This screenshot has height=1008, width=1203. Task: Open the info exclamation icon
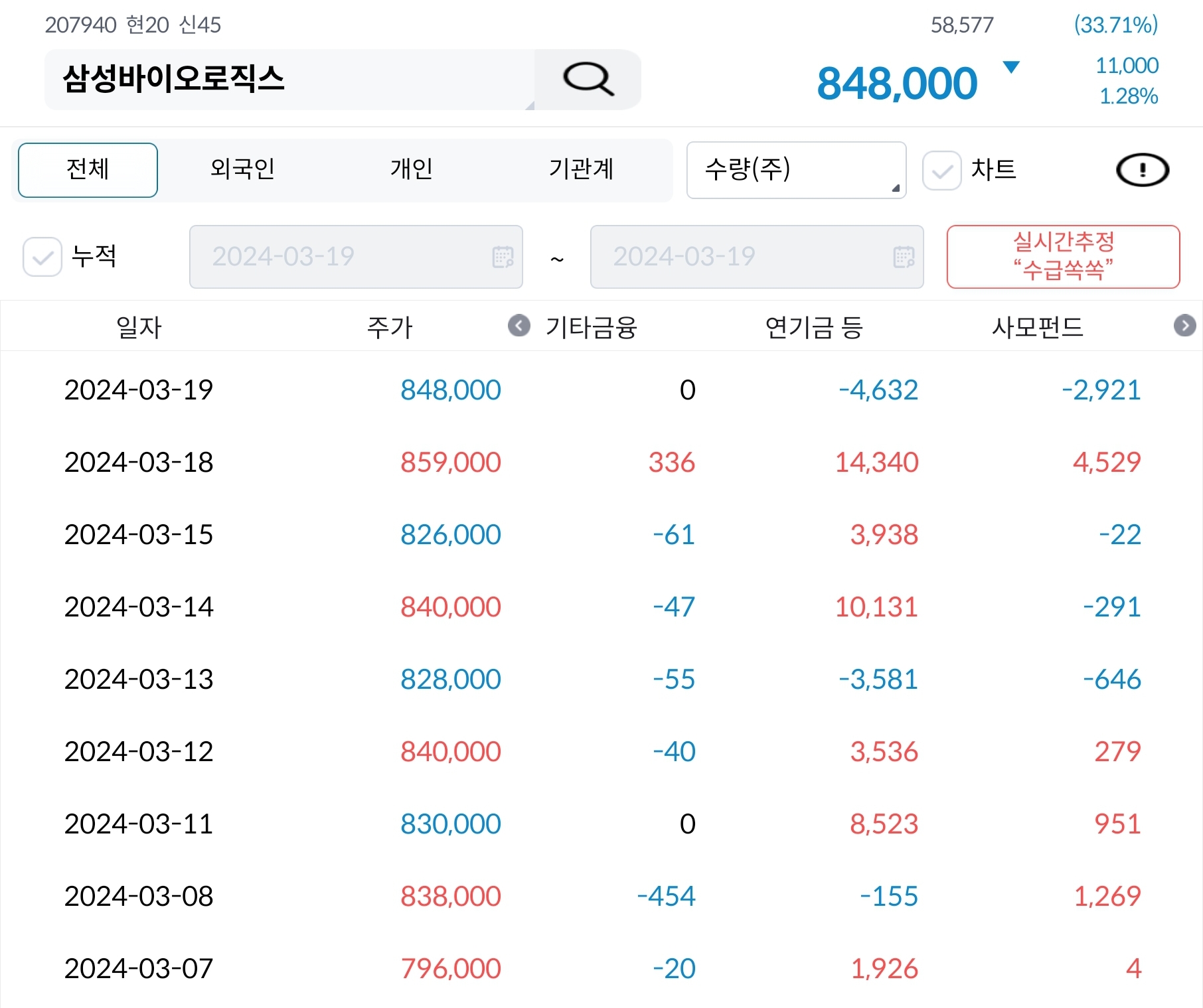pyautogui.click(x=1143, y=170)
